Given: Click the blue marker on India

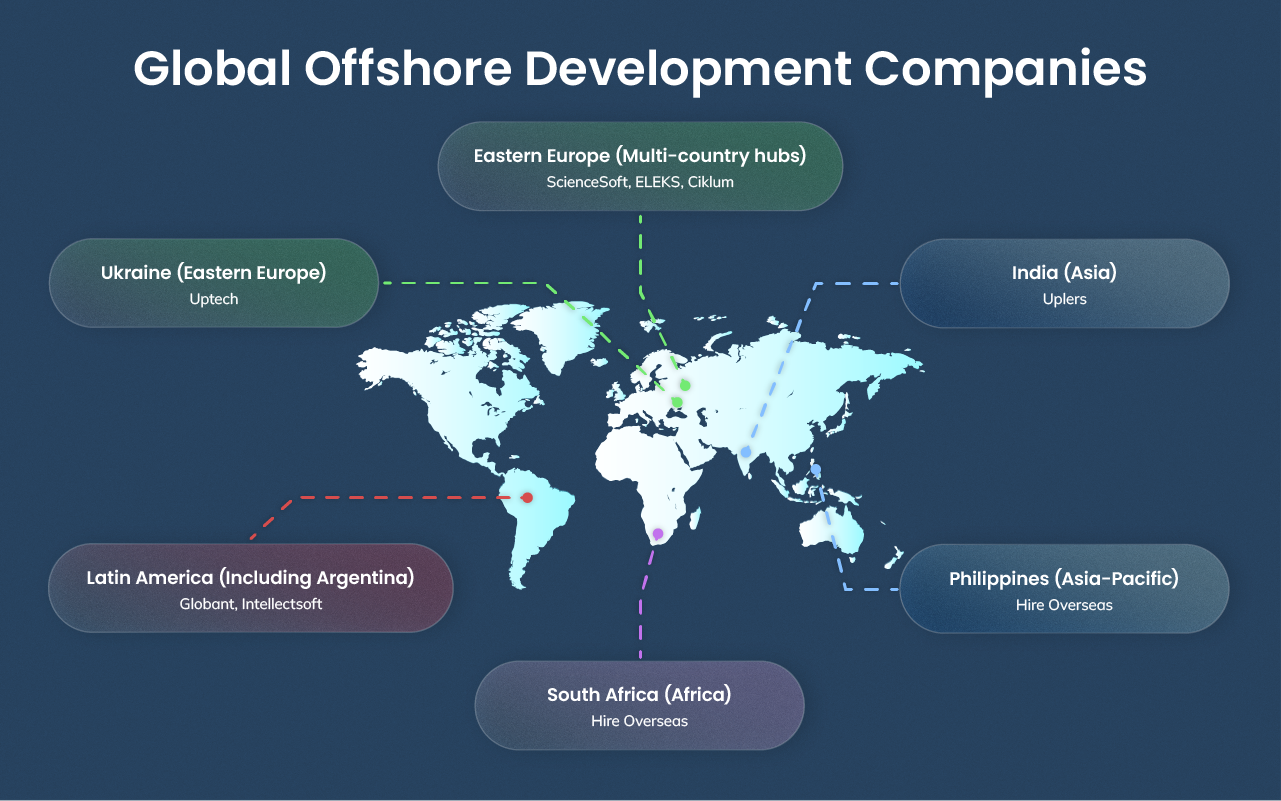Looking at the screenshot, I should coord(746,452).
